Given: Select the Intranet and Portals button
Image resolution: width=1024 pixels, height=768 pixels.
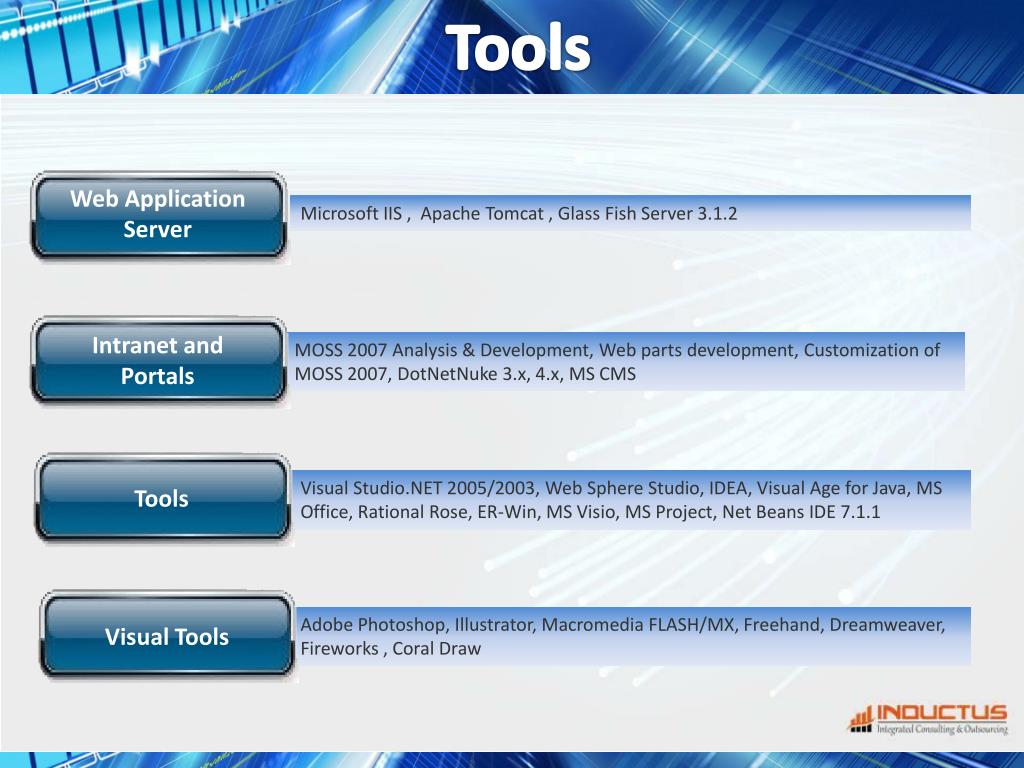Looking at the screenshot, I should pyautogui.click(x=158, y=360).
